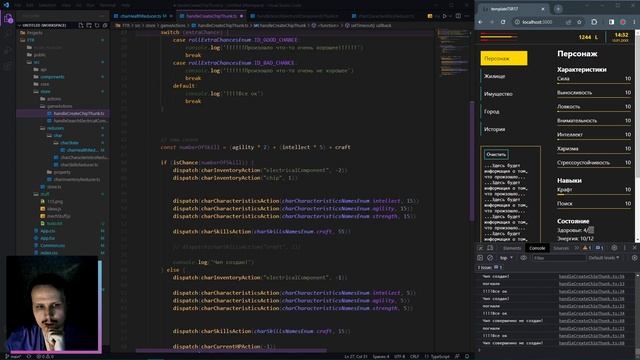Viewport: 640px width, 360px height.
Task: Open console settings gear icon
Action: pos(634,258)
